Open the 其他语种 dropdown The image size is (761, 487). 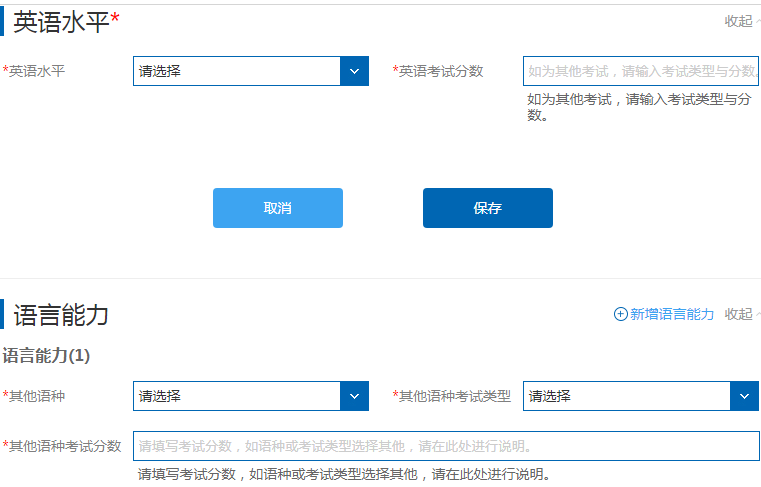point(250,396)
